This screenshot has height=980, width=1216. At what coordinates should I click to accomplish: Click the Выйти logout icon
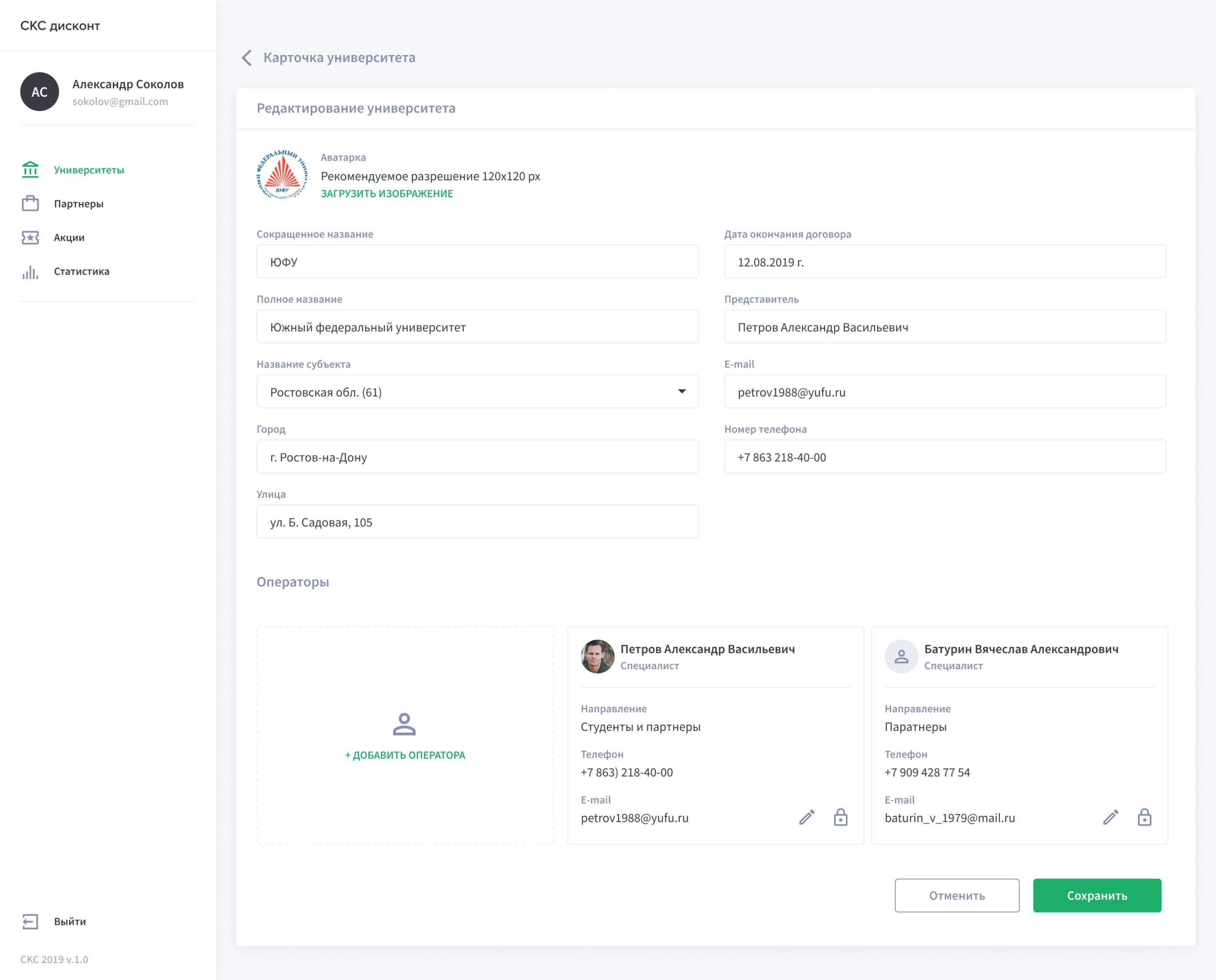pos(30,921)
